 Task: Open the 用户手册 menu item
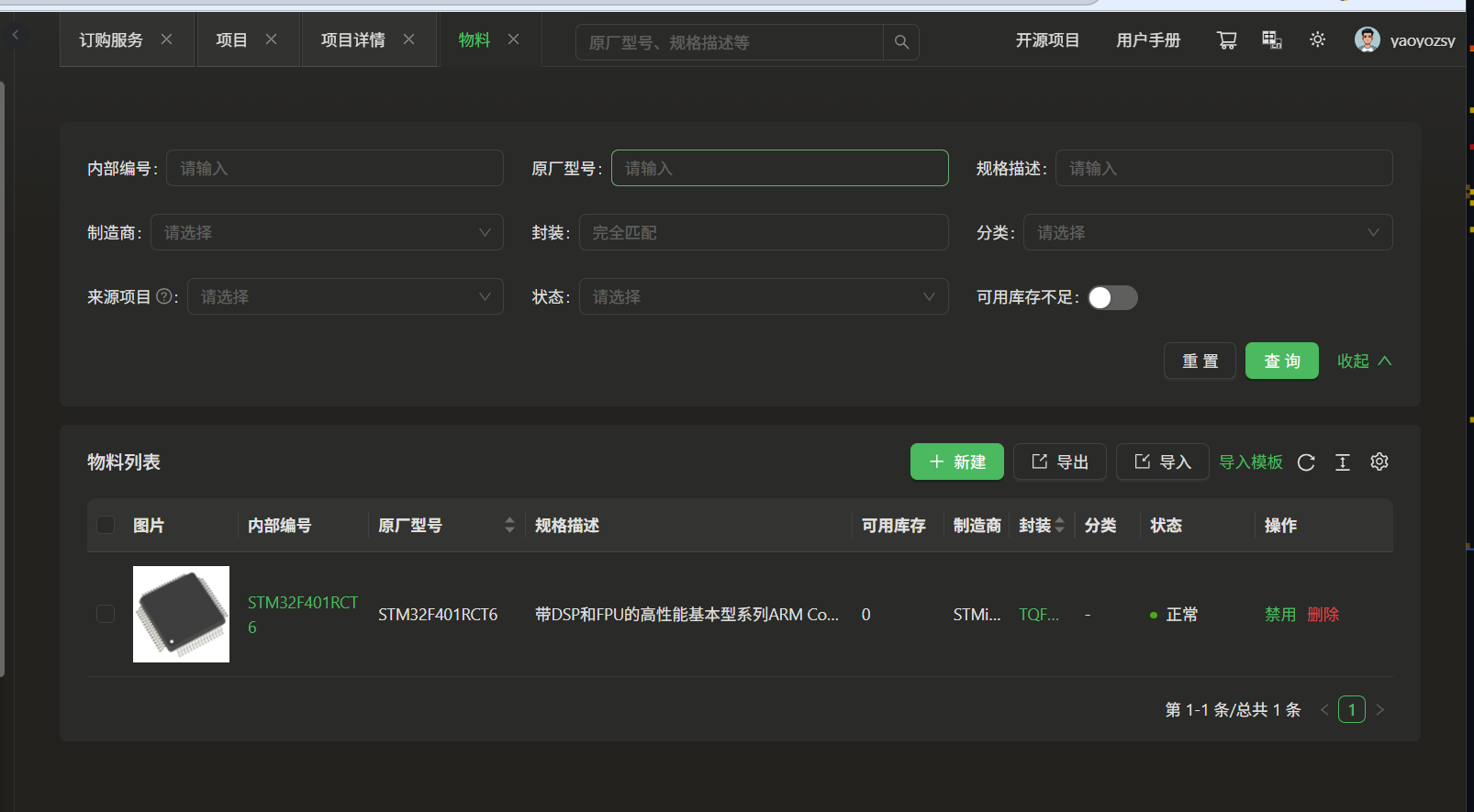[1147, 40]
